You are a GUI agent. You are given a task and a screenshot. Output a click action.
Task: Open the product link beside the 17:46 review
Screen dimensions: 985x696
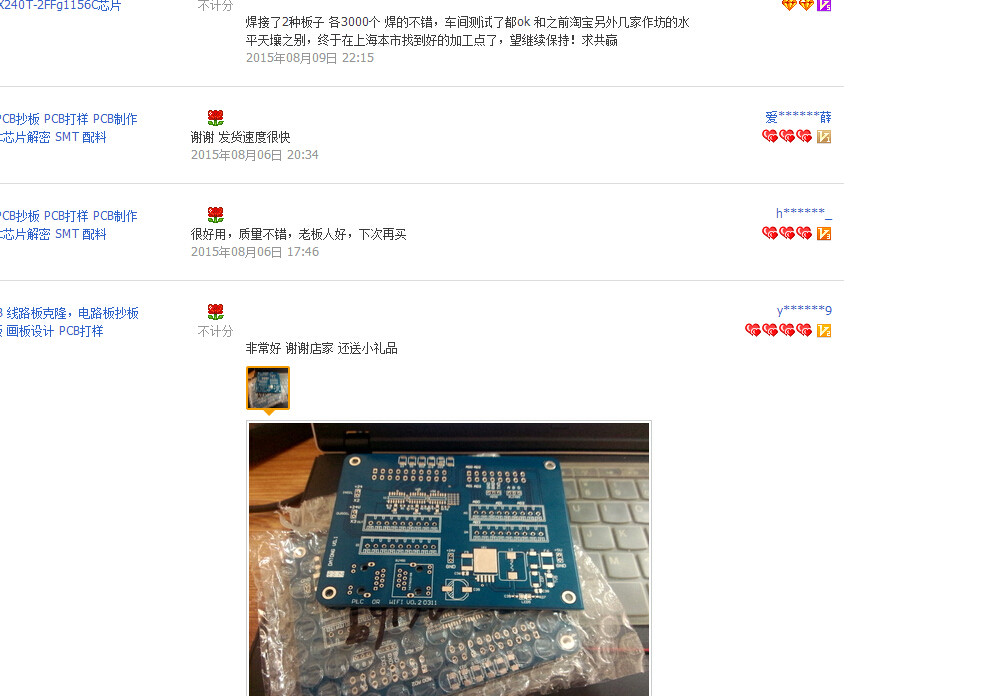pyautogui.click(x=68, y=225)
